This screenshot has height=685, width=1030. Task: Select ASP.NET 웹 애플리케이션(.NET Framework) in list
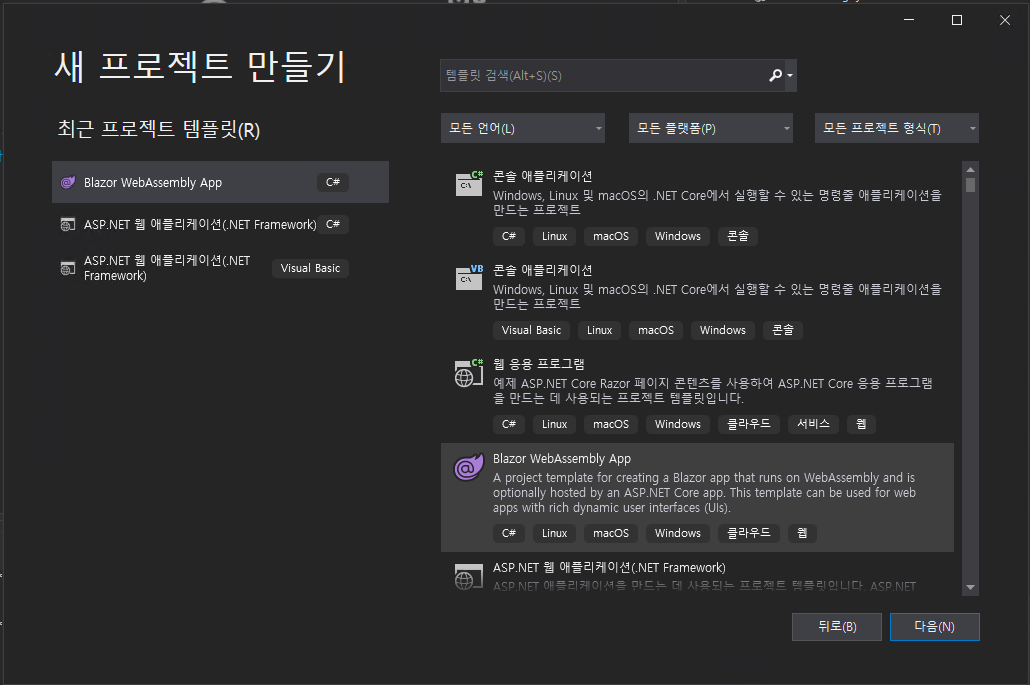coord(609,567)
